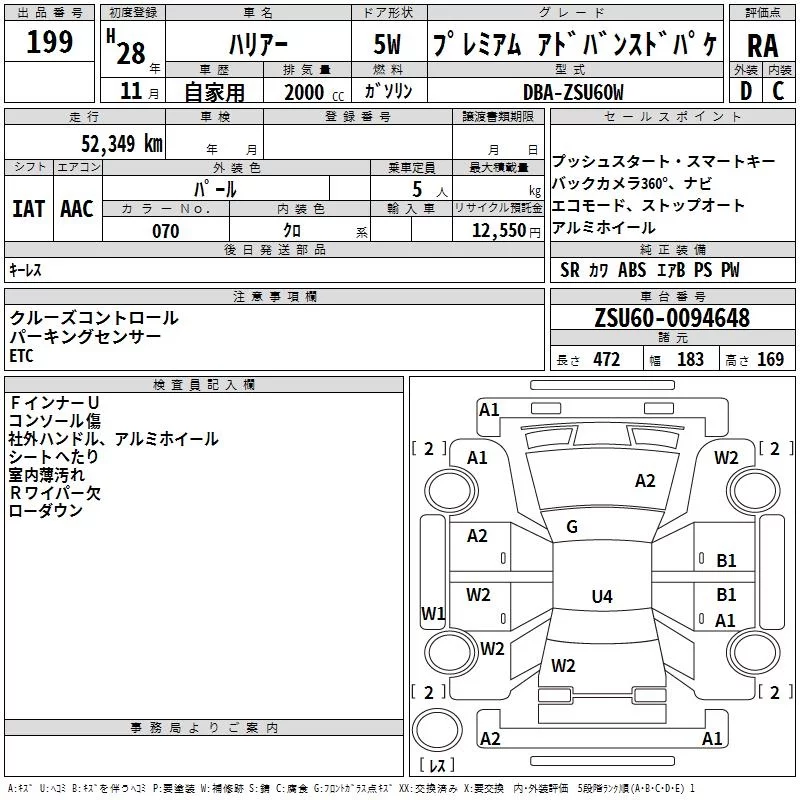
Task: Select chassis number ZSU60-0094648
Action: click(672, 318)
